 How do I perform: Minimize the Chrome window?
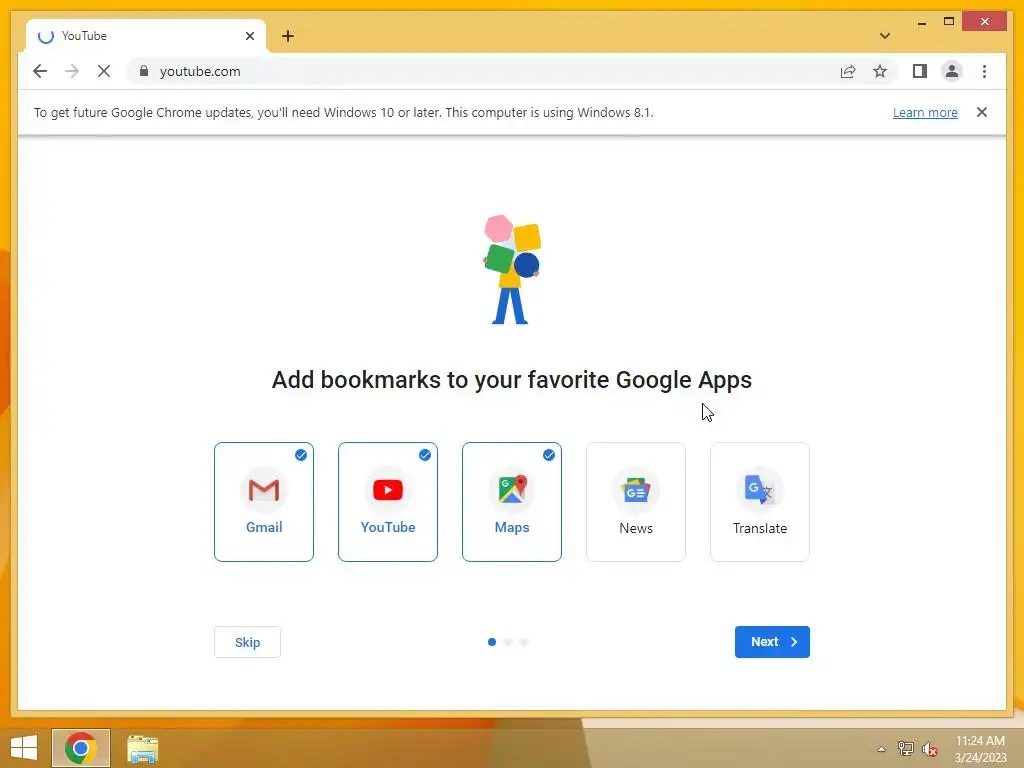[x=921, y=22]
